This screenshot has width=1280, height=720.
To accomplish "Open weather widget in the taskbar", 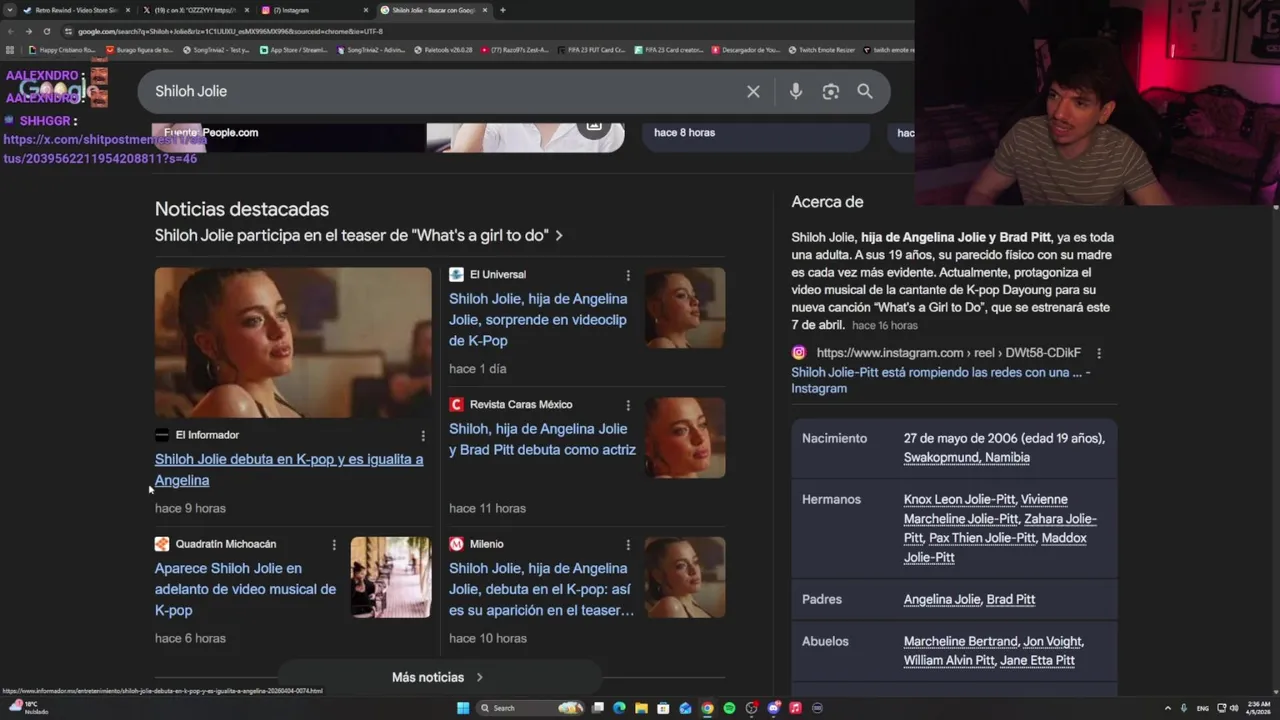I will click(x=28, y=708).
